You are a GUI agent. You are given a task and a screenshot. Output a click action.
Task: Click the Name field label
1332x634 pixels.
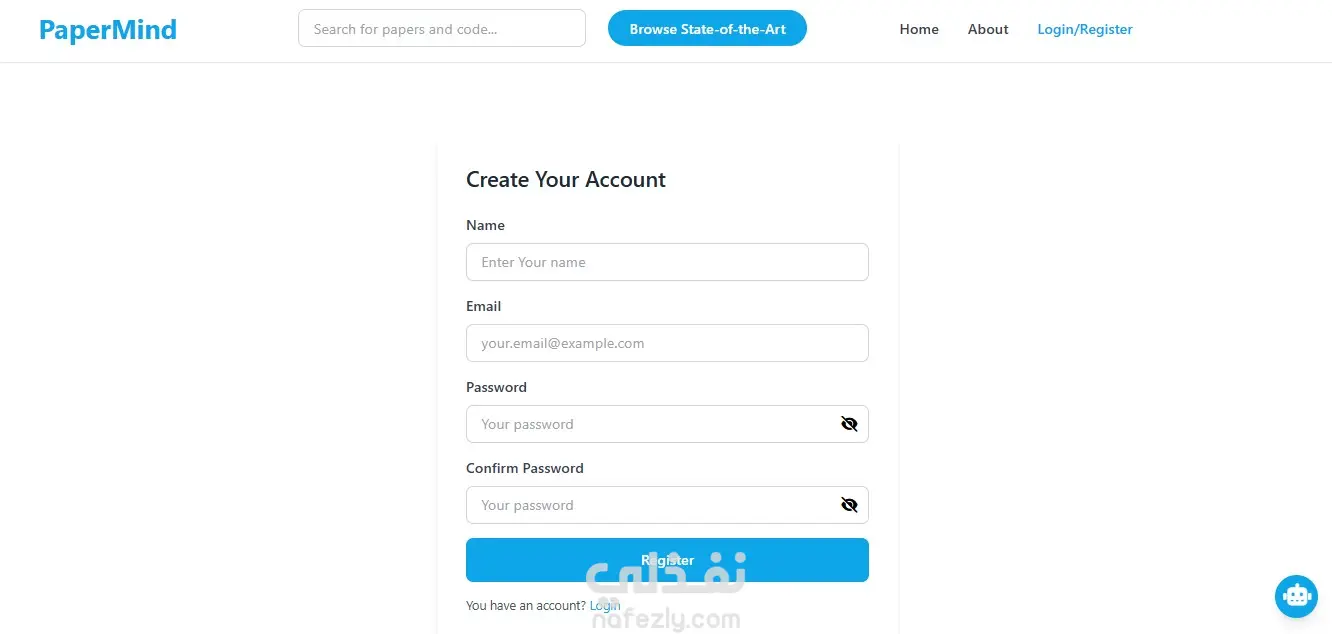pos(485,225)
